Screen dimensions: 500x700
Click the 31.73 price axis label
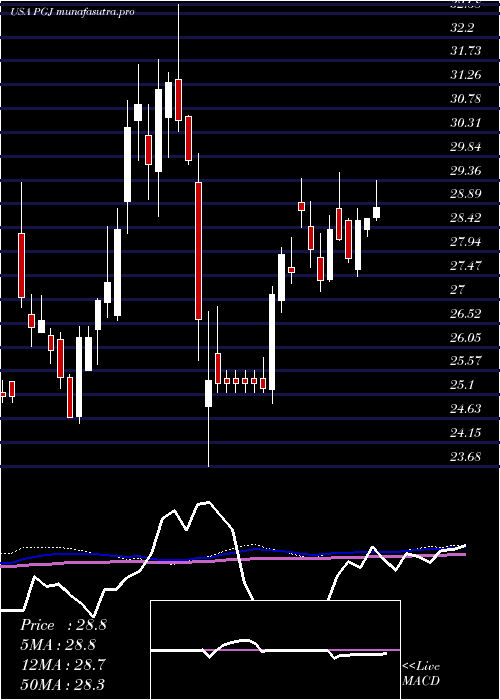tap(466, 51)
